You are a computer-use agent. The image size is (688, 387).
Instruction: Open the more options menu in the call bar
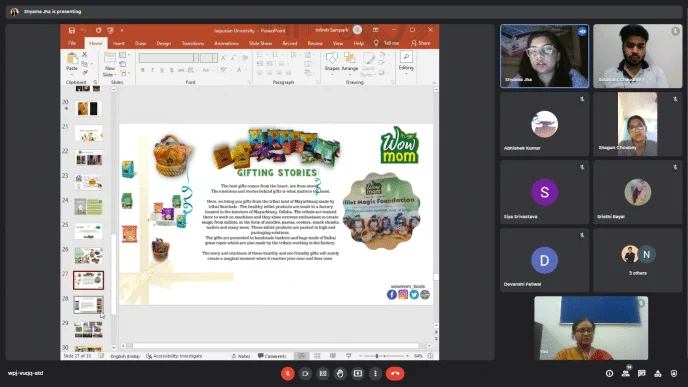pyautogui.click(x=375, y=373)
